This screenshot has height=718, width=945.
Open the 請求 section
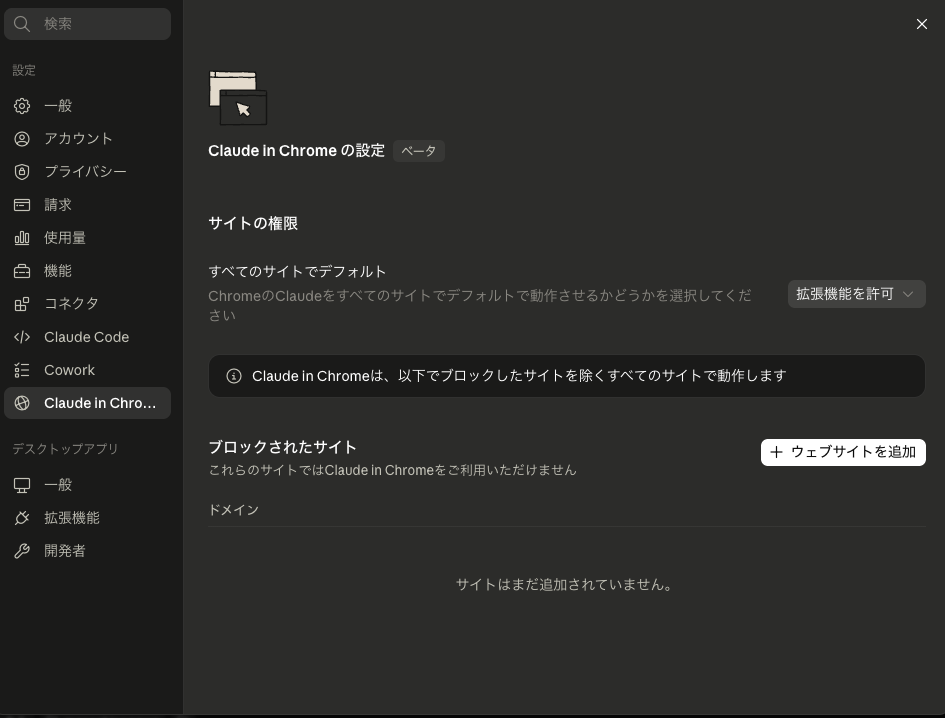(x=87, y=205)
